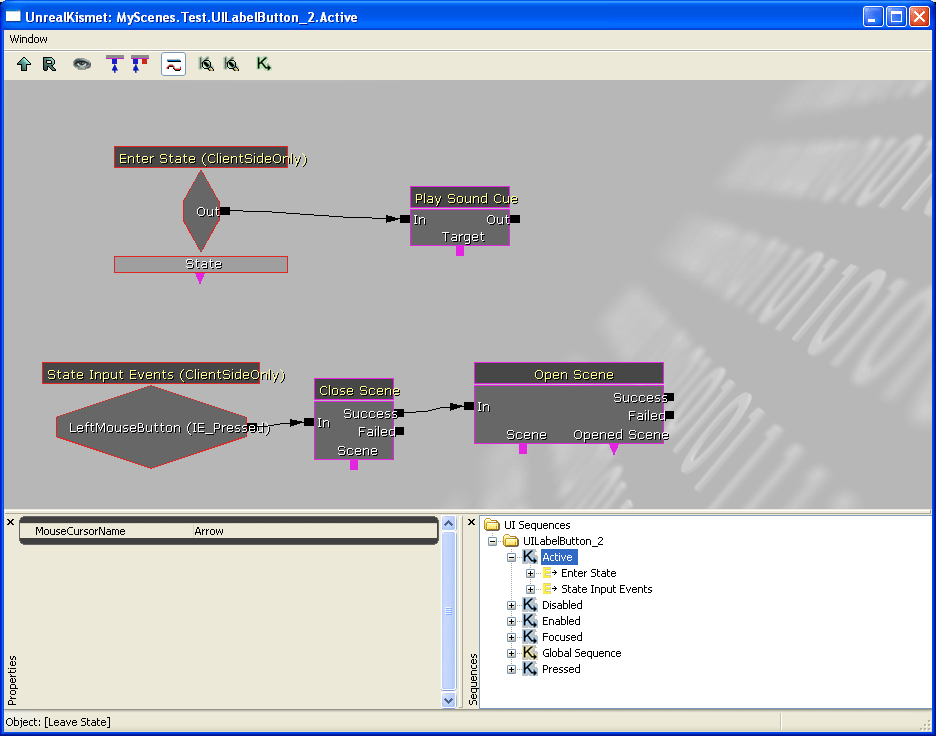Toggle visibility of the Sequences panel
936x736 pixels.
(x=470, y=521)
